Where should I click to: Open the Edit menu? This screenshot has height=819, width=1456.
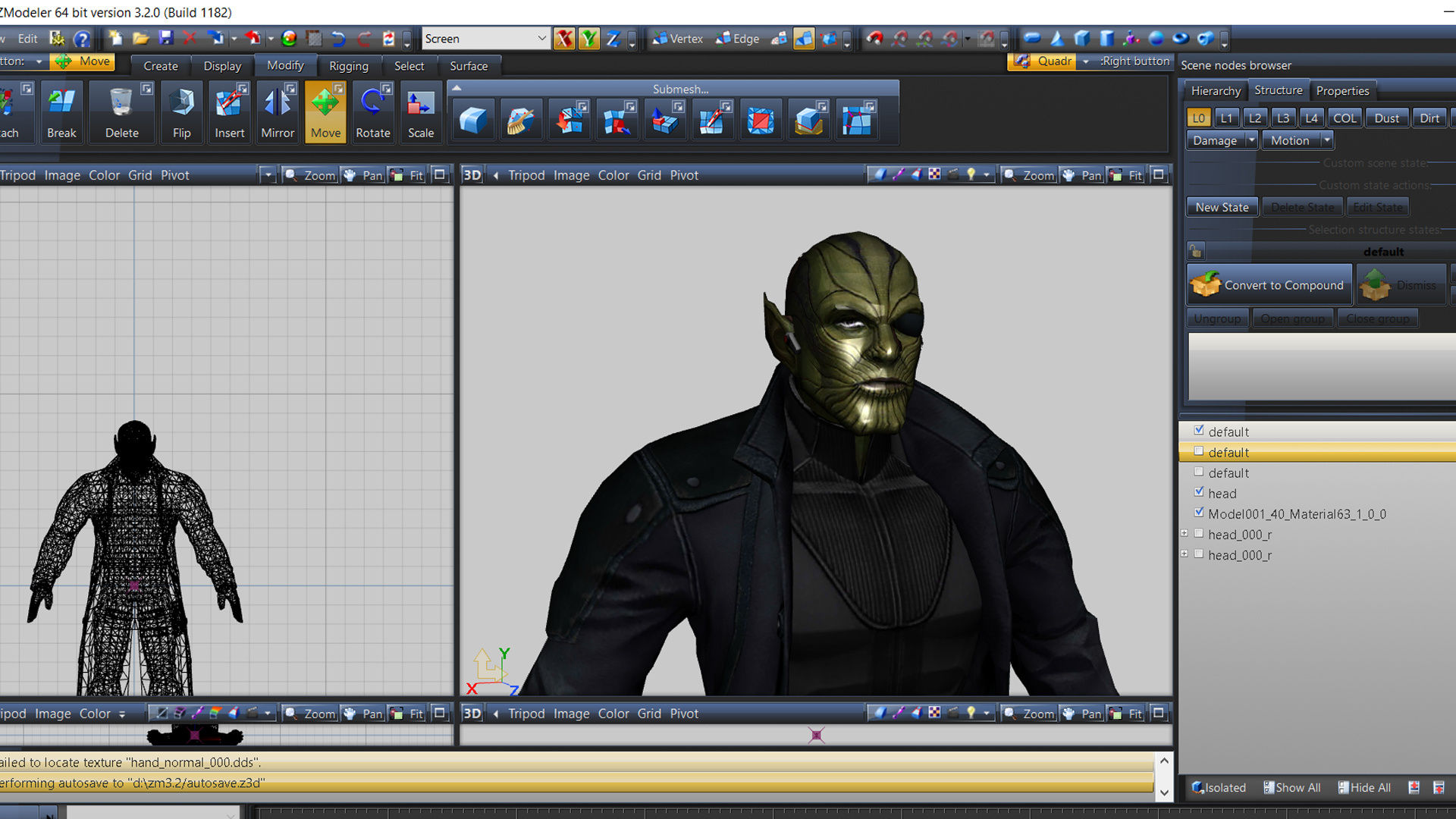27,38
